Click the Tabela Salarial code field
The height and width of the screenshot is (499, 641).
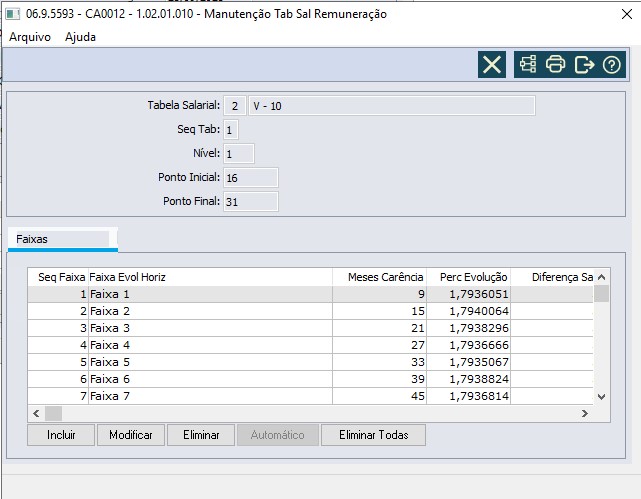(x=235, y=106)
